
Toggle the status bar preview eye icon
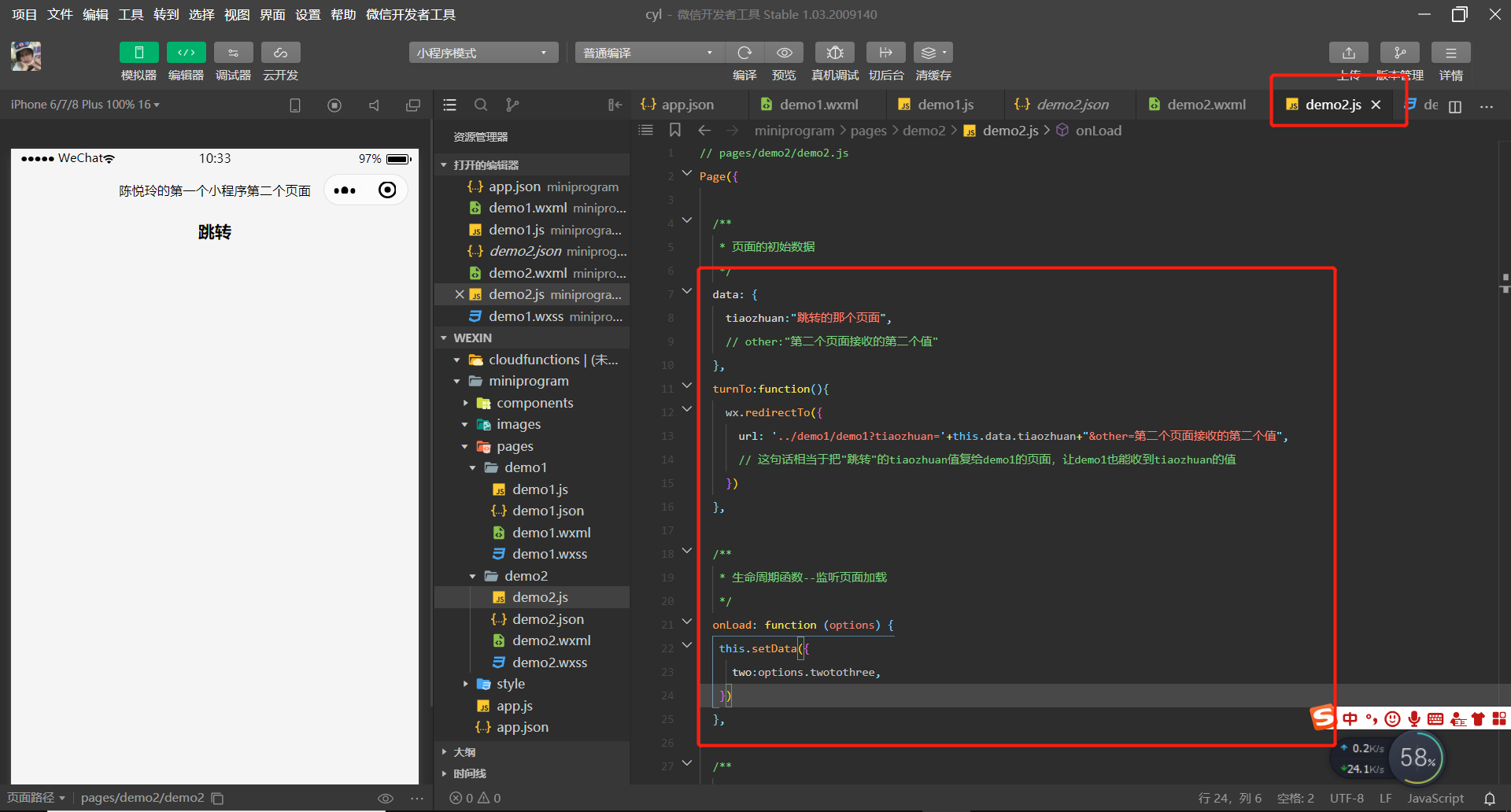pyautogui.click(x=386, y=799)
